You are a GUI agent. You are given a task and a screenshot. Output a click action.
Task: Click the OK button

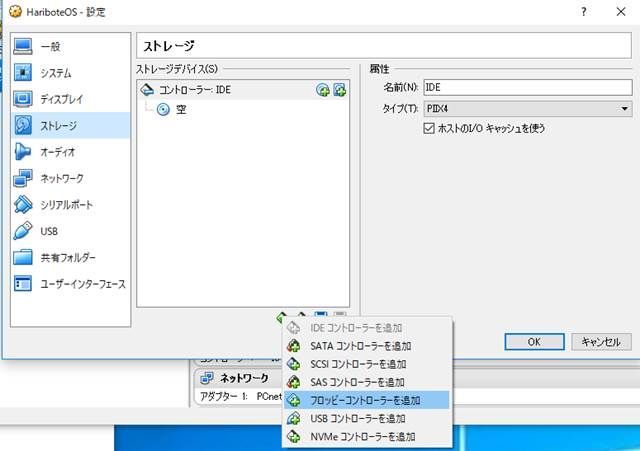click(x=534, y=342)
